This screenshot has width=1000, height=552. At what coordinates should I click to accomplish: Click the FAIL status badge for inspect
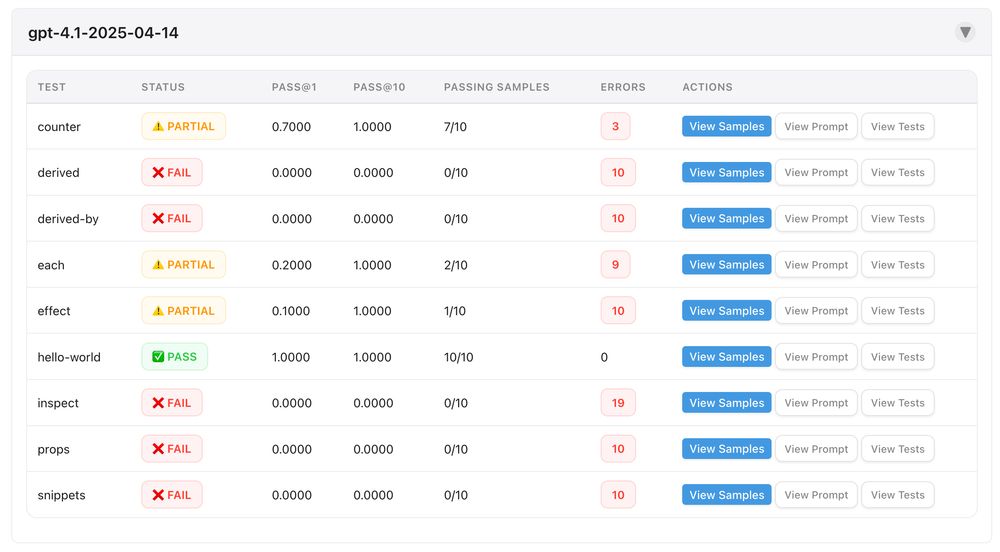tap(172, 402)
